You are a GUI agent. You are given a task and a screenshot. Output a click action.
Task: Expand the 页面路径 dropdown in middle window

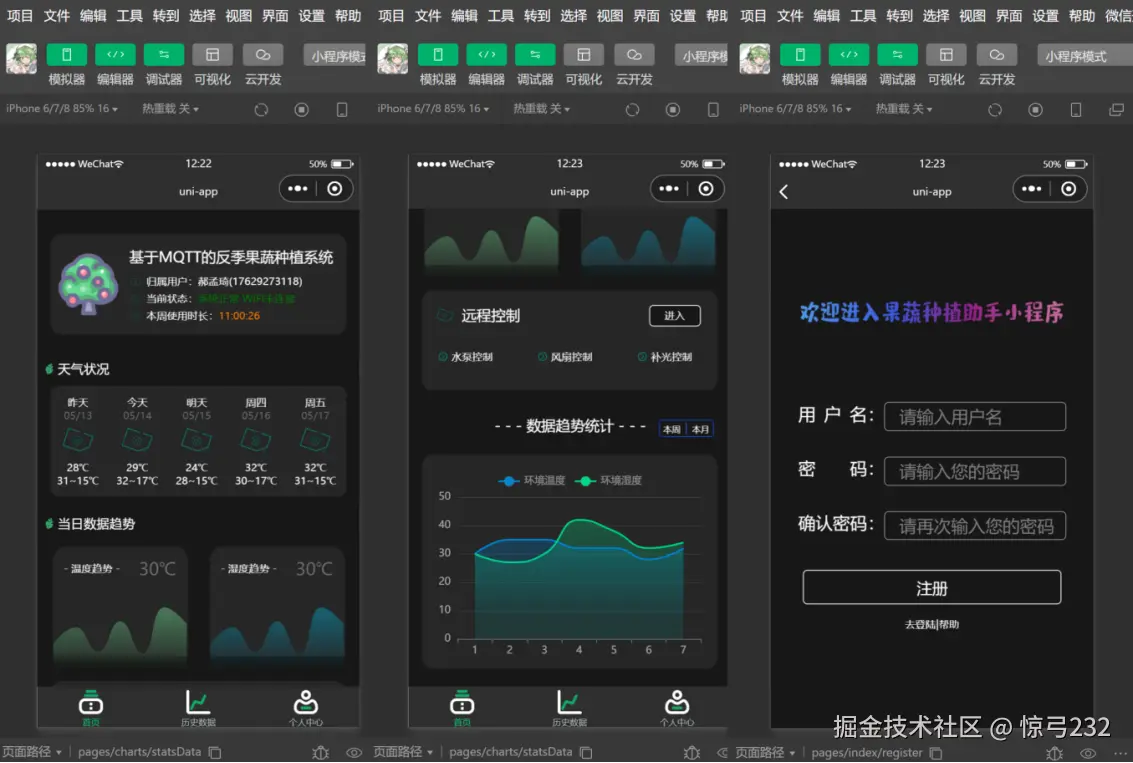(403, 752)
